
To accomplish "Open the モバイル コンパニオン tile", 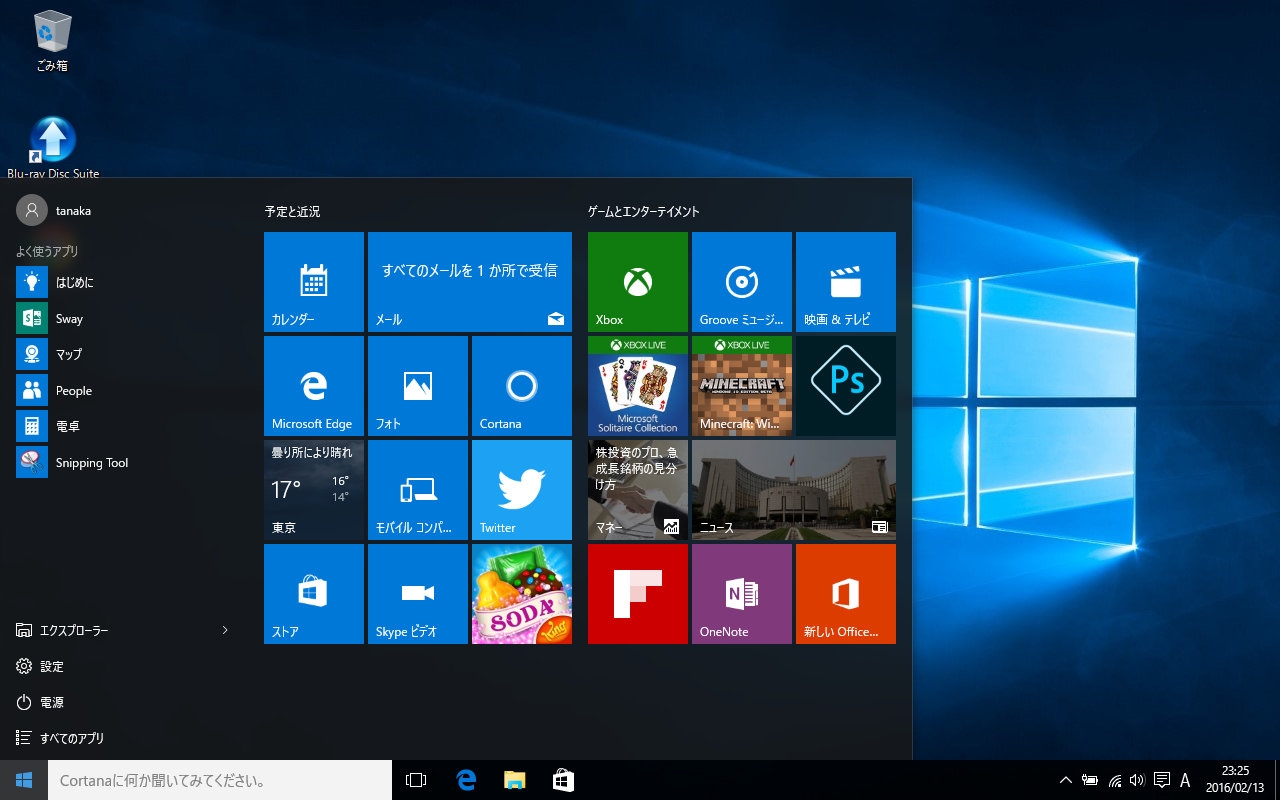I will pos(418,490).
